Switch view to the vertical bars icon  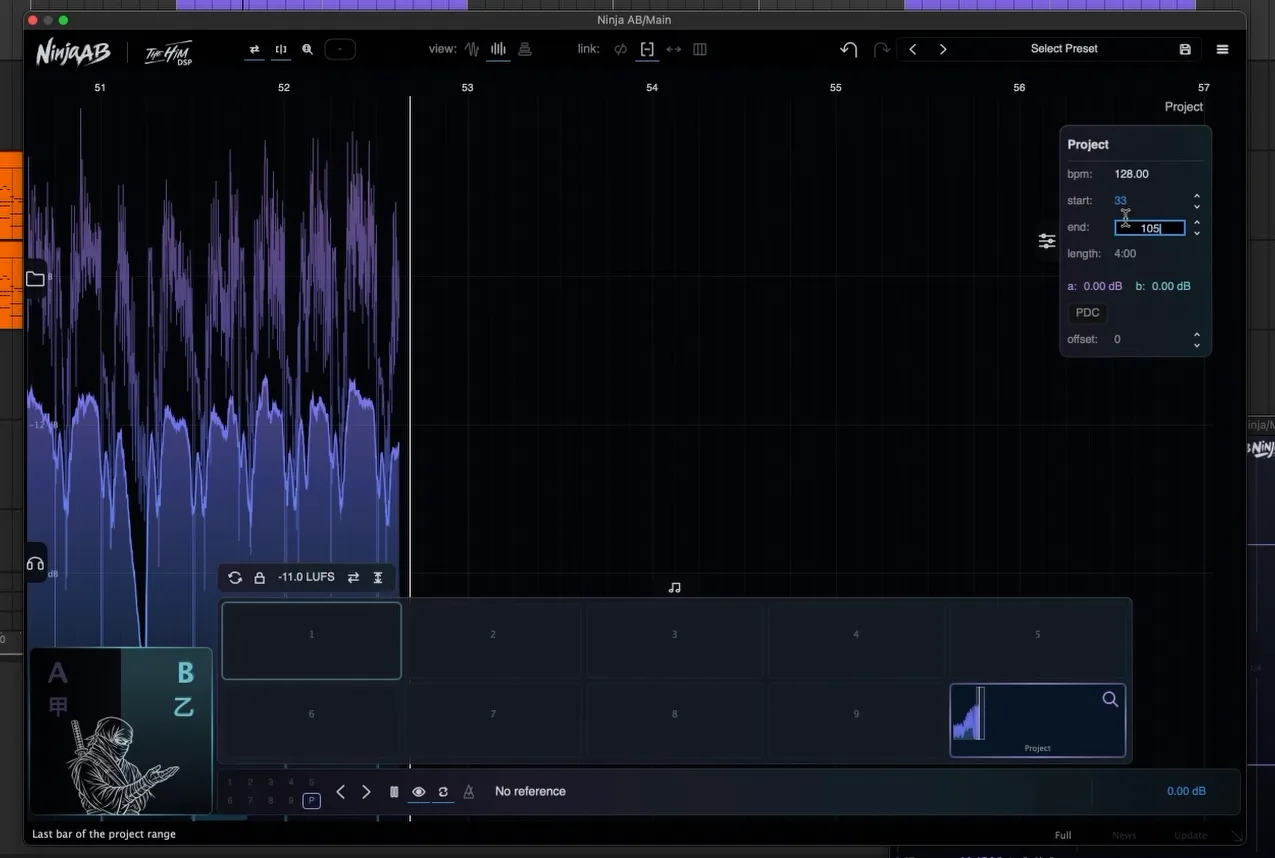coord(498,49)
